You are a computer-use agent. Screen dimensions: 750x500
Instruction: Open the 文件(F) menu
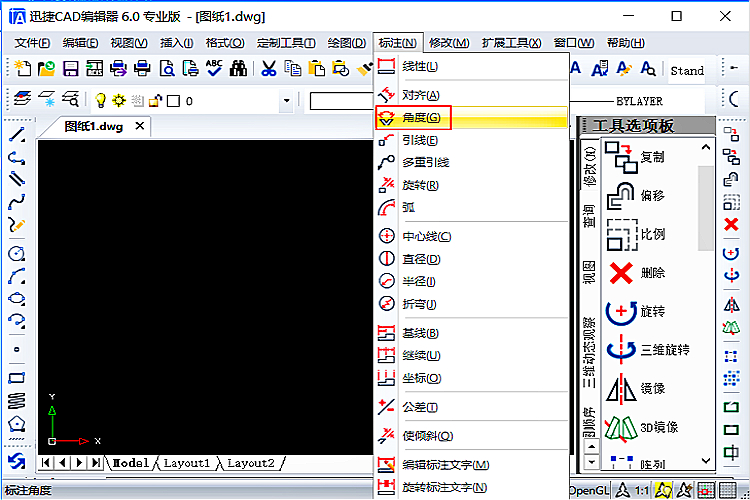point(32,43)
